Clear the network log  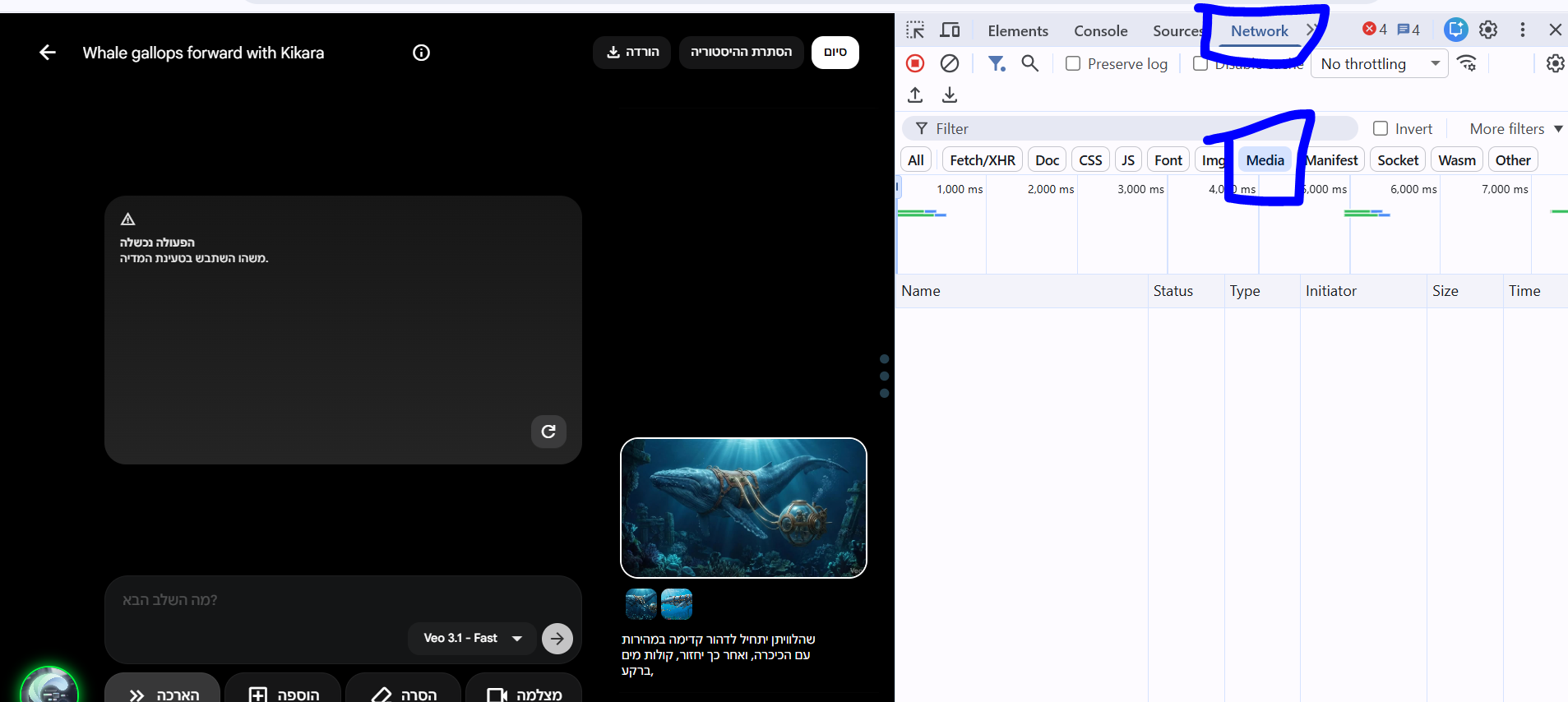pos(950,63)
